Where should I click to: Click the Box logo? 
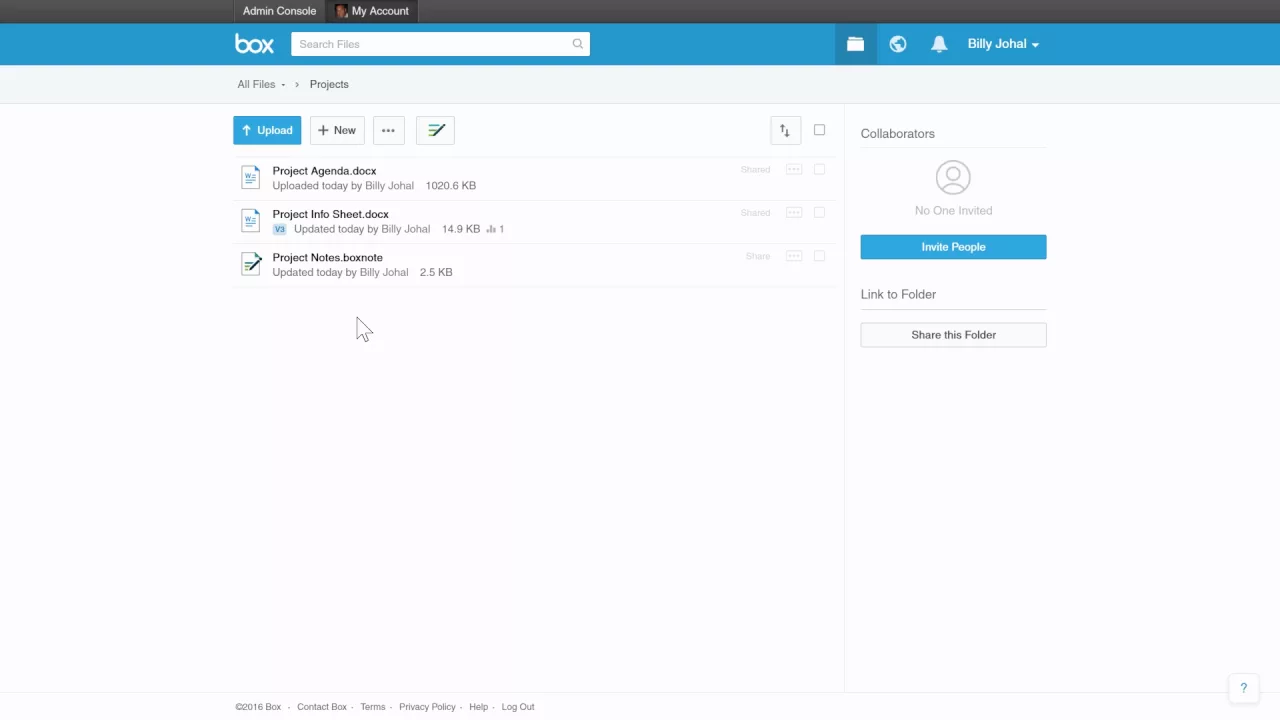click(x=254, y=44)
